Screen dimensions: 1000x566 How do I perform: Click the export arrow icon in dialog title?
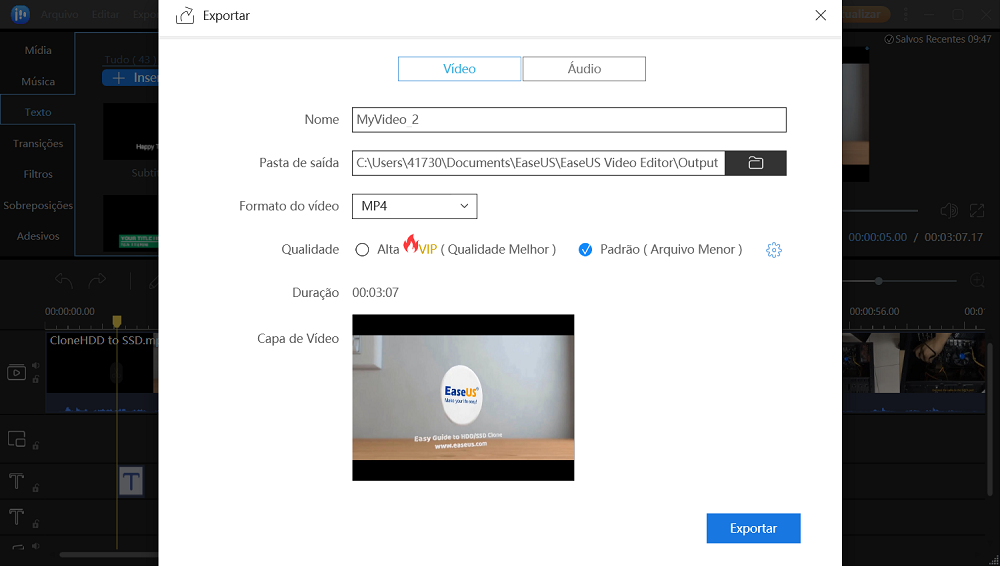(x=185, y=15)
